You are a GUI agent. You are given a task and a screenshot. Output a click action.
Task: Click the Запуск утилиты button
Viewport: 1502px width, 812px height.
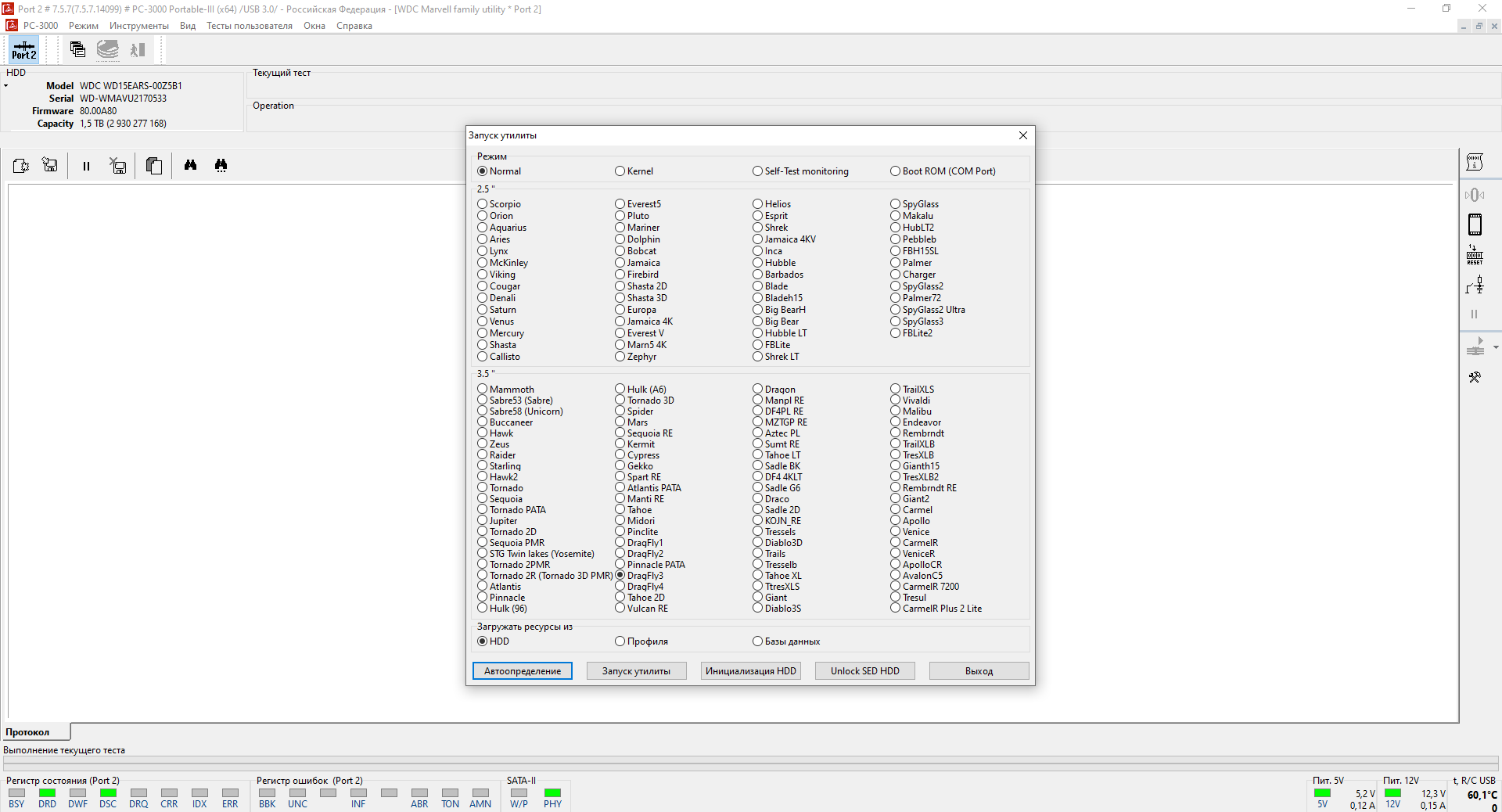click(x=637, y=671)
